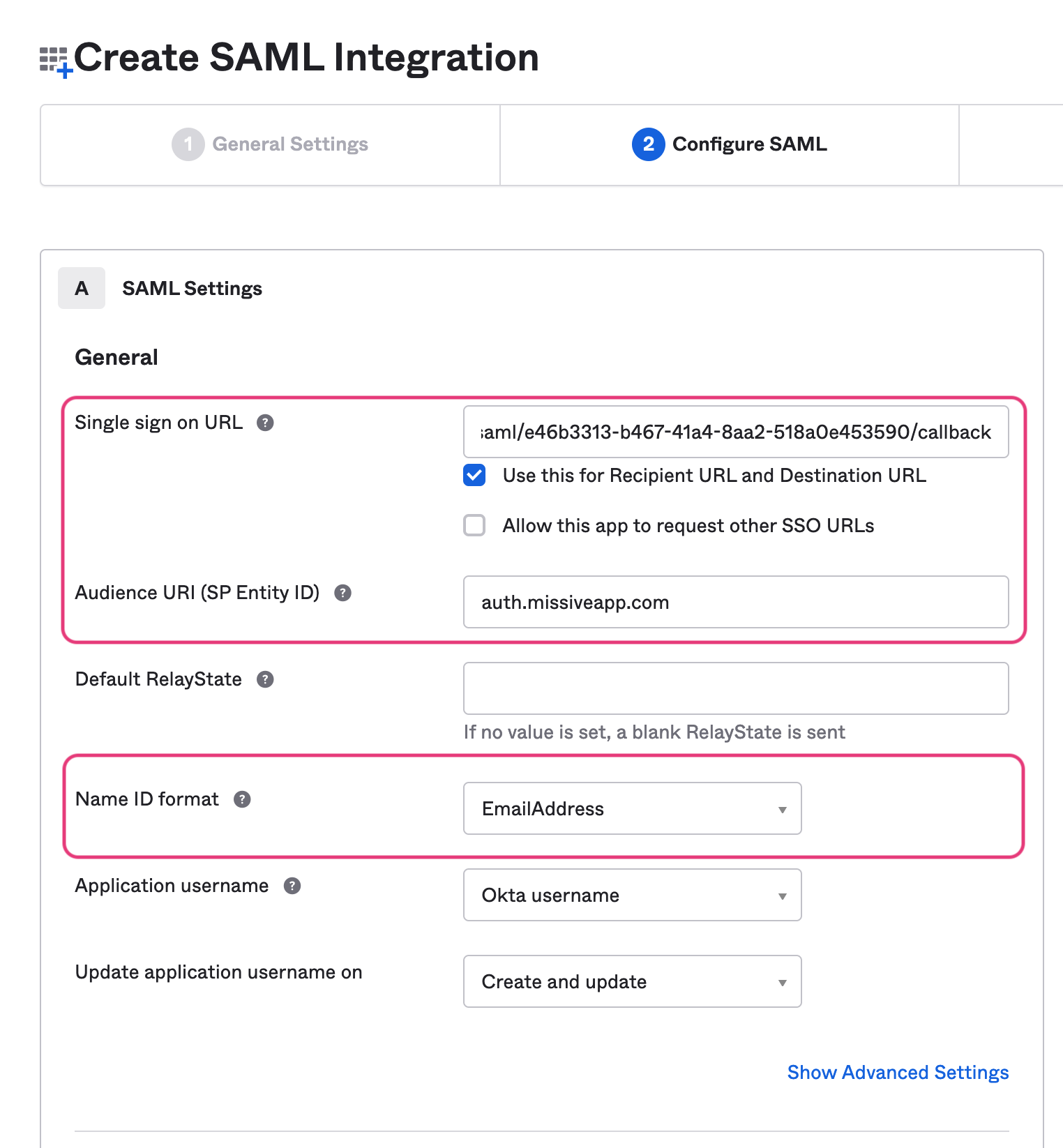Focus the Default RelayState text field
Viewport: 1063px width, 1148px height.
pos(735,688)
